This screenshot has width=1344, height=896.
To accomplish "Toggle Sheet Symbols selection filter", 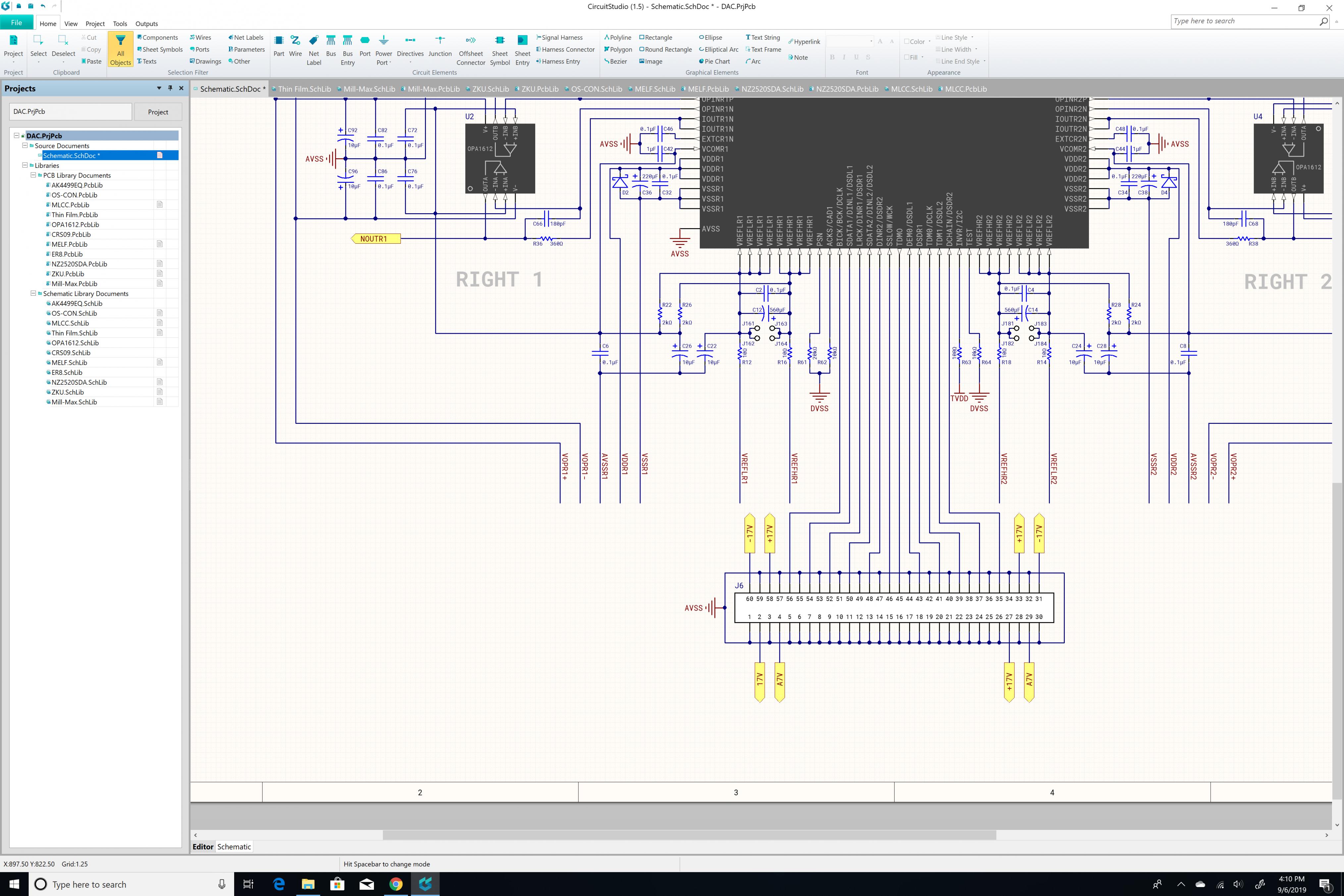I will tap(160, 50).
